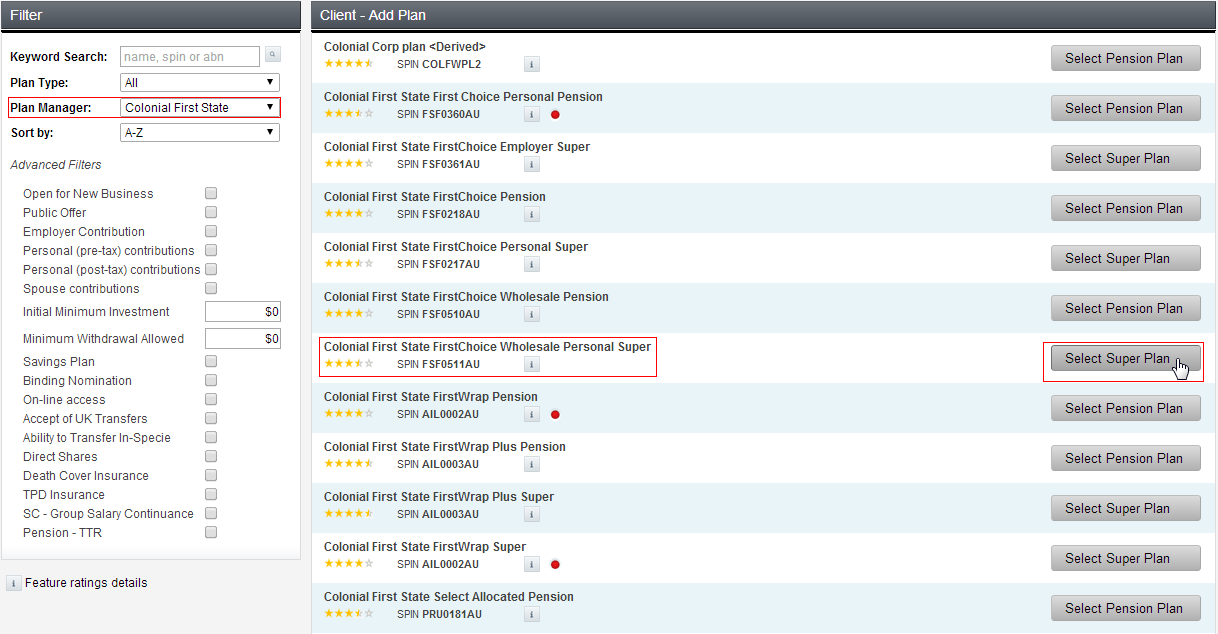Select Pension Plan for FirstChoice Personal Pension
1218x634 pixels.
click(x=1125, y=108)
